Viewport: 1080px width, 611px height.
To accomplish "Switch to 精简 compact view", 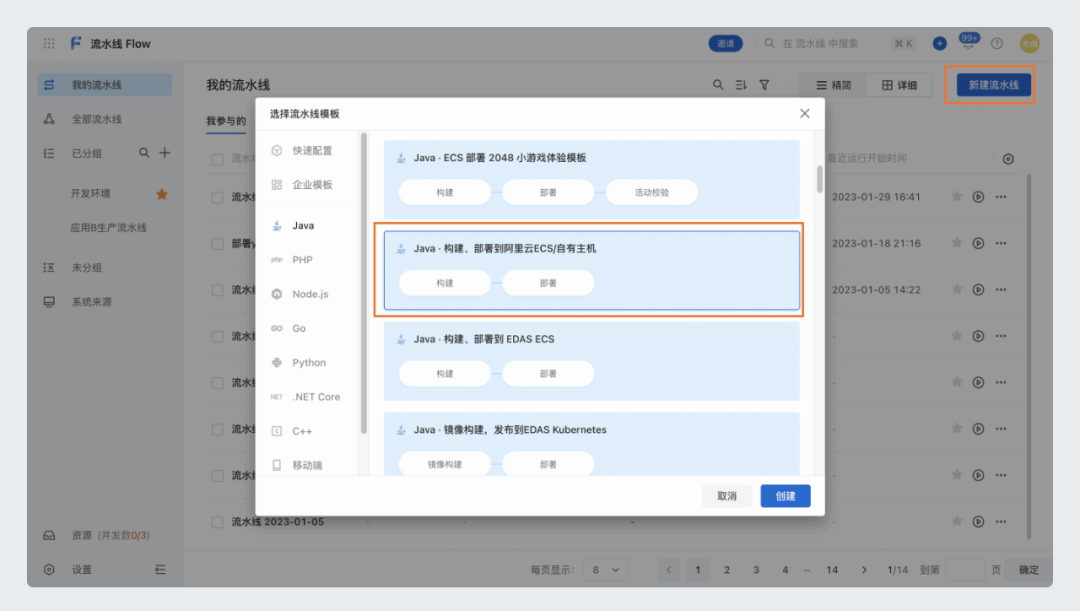I will pyautogui.click(x=833, y=85).
